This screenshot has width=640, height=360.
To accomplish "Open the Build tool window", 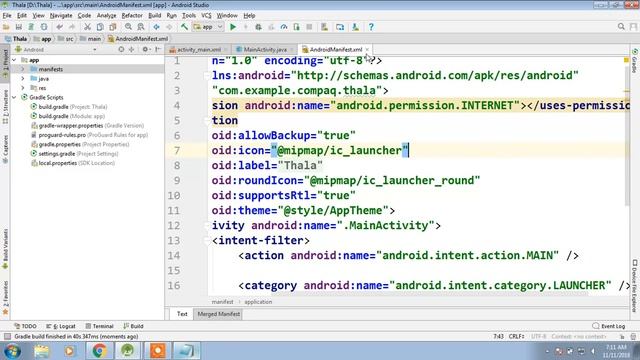I will point(133,326).
